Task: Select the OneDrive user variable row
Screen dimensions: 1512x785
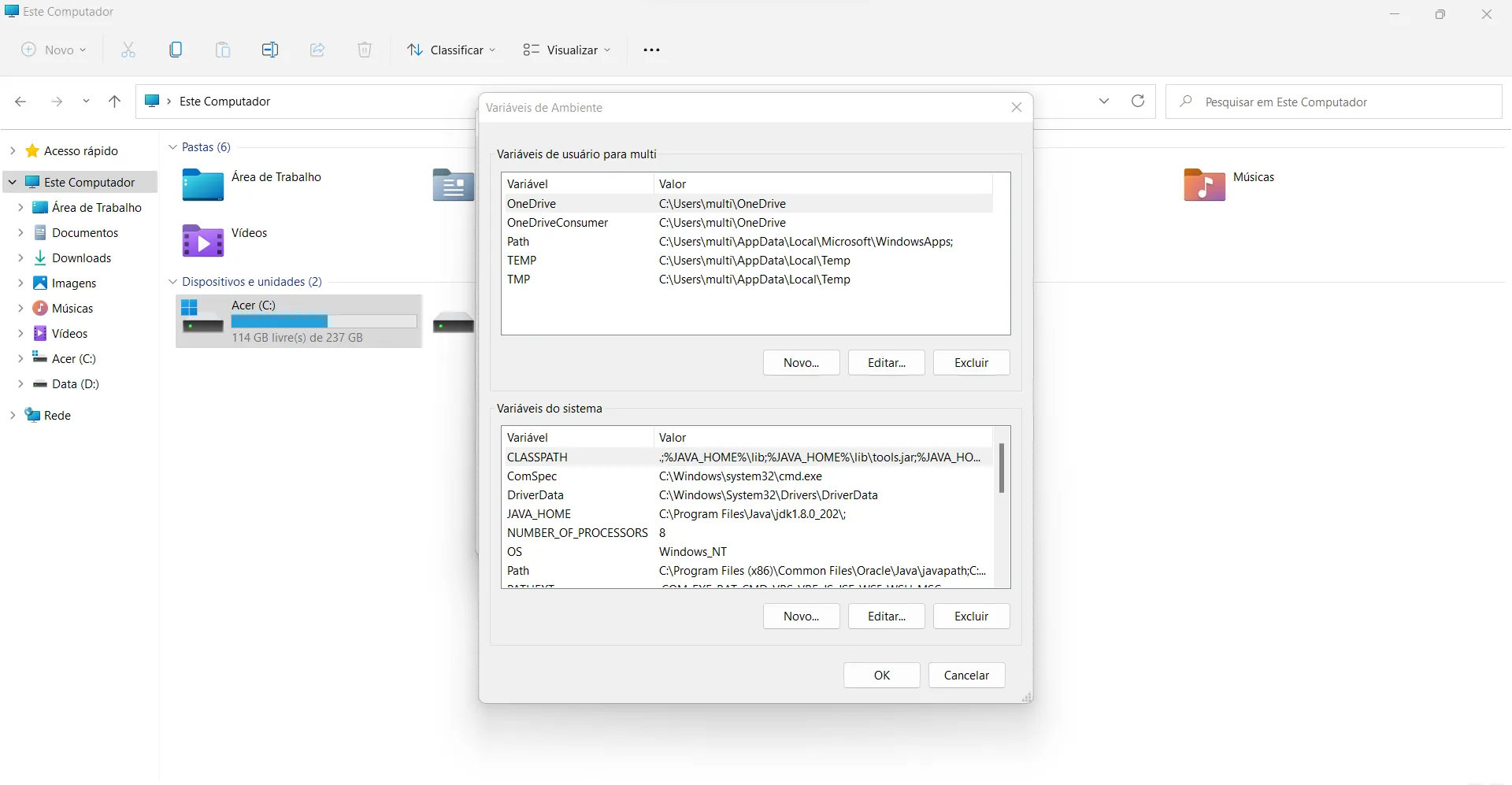Action: [x=747, y=203]
